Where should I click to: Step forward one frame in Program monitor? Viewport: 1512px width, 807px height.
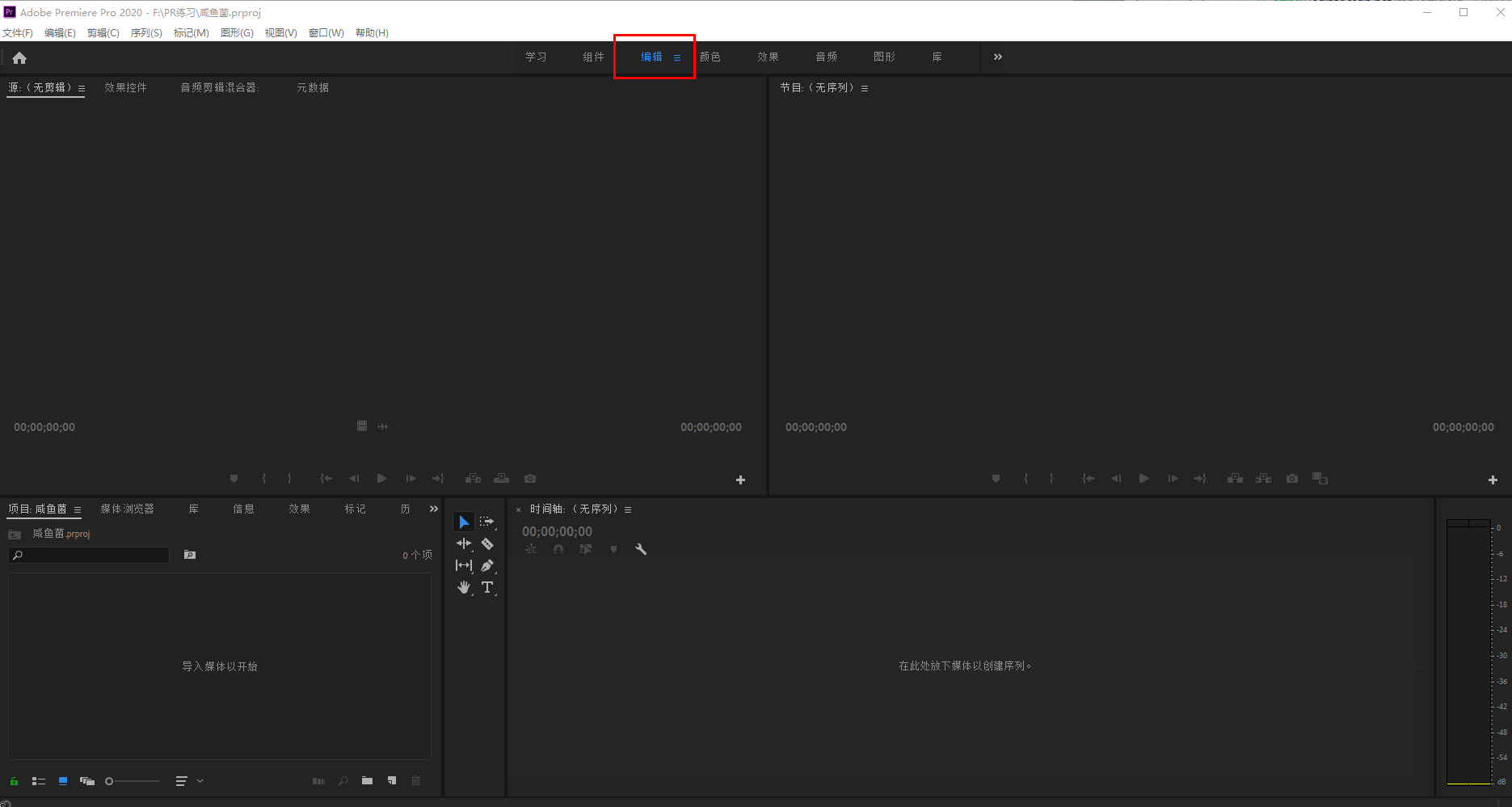[1173, 479]
